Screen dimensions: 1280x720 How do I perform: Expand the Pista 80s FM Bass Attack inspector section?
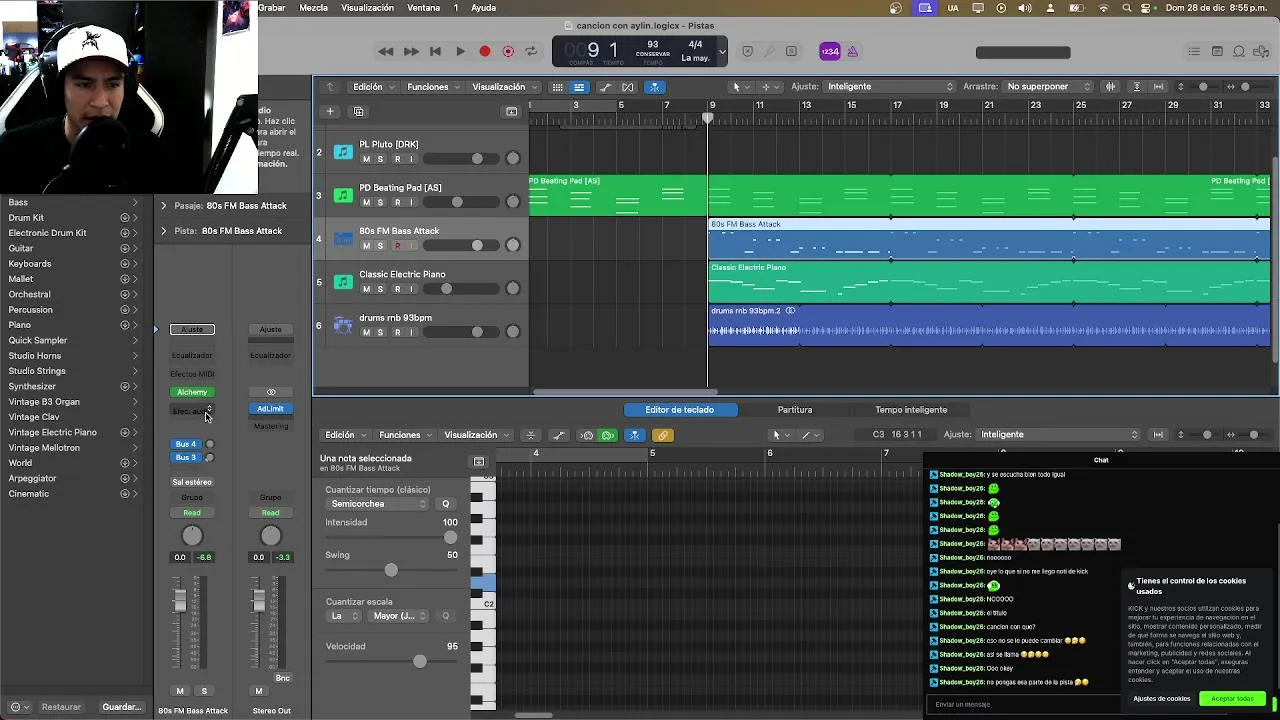tap(164, 231)
